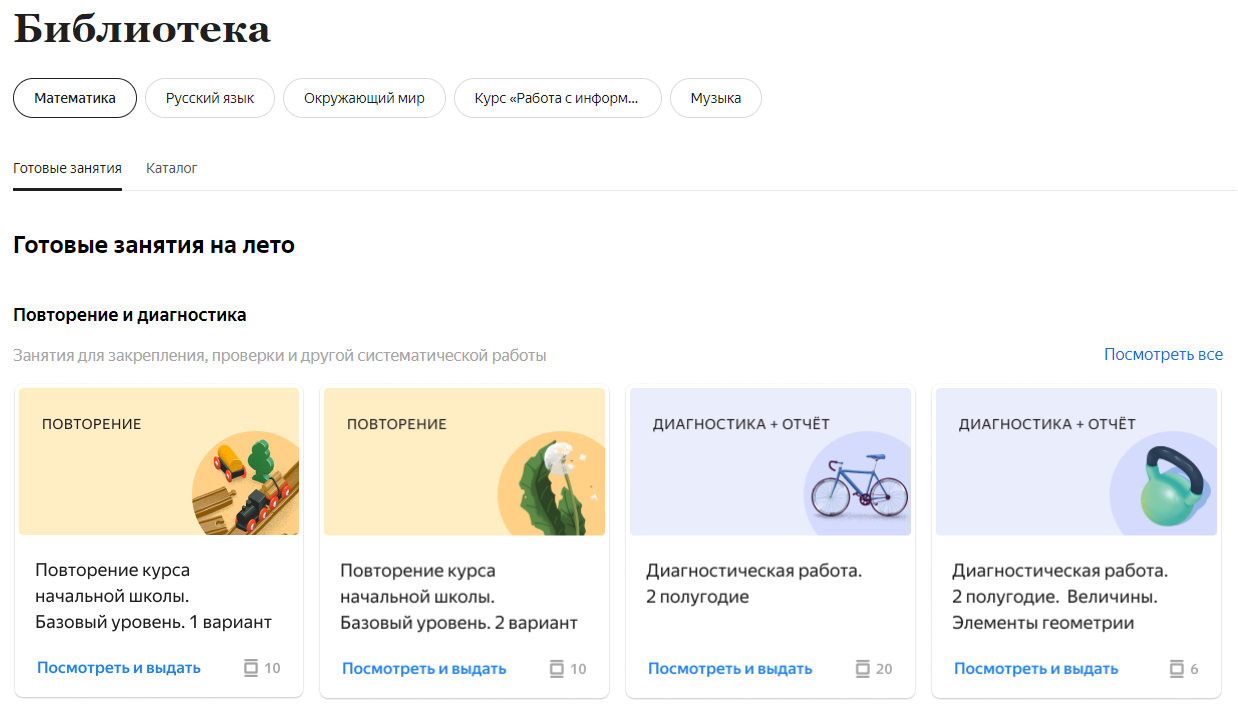Click the task count icon on the third card
1238x707 pixels.
coord(863,668)
